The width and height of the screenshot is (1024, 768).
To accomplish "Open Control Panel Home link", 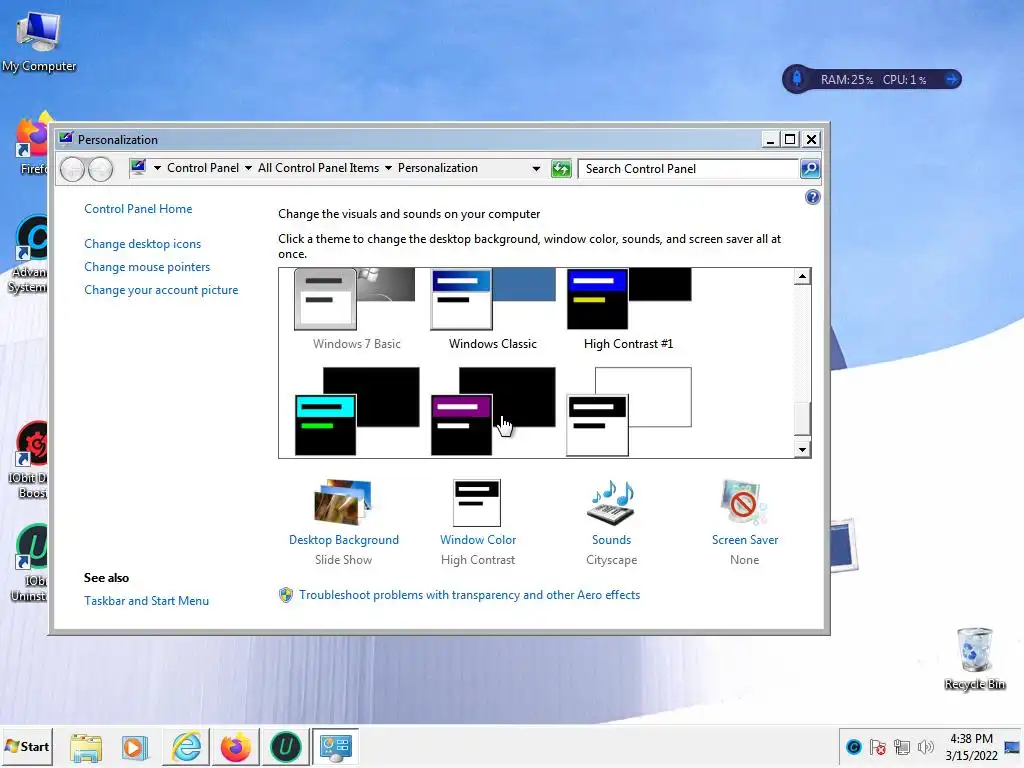I will pos(138,208).
